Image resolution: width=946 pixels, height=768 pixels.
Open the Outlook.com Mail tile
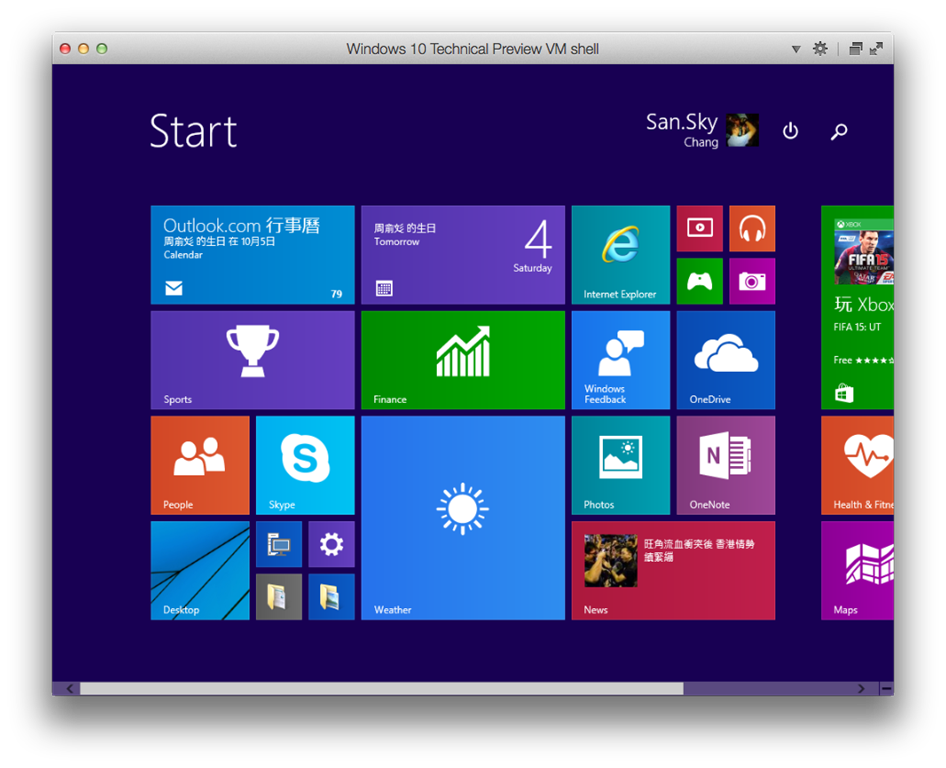(x=252, y=255)
